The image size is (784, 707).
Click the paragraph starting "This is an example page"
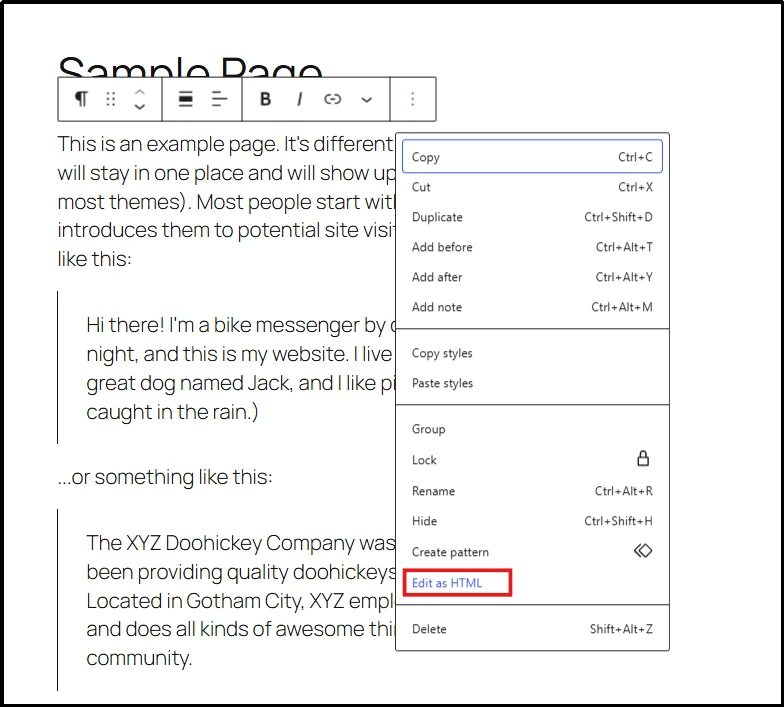[x=226, y=201]
